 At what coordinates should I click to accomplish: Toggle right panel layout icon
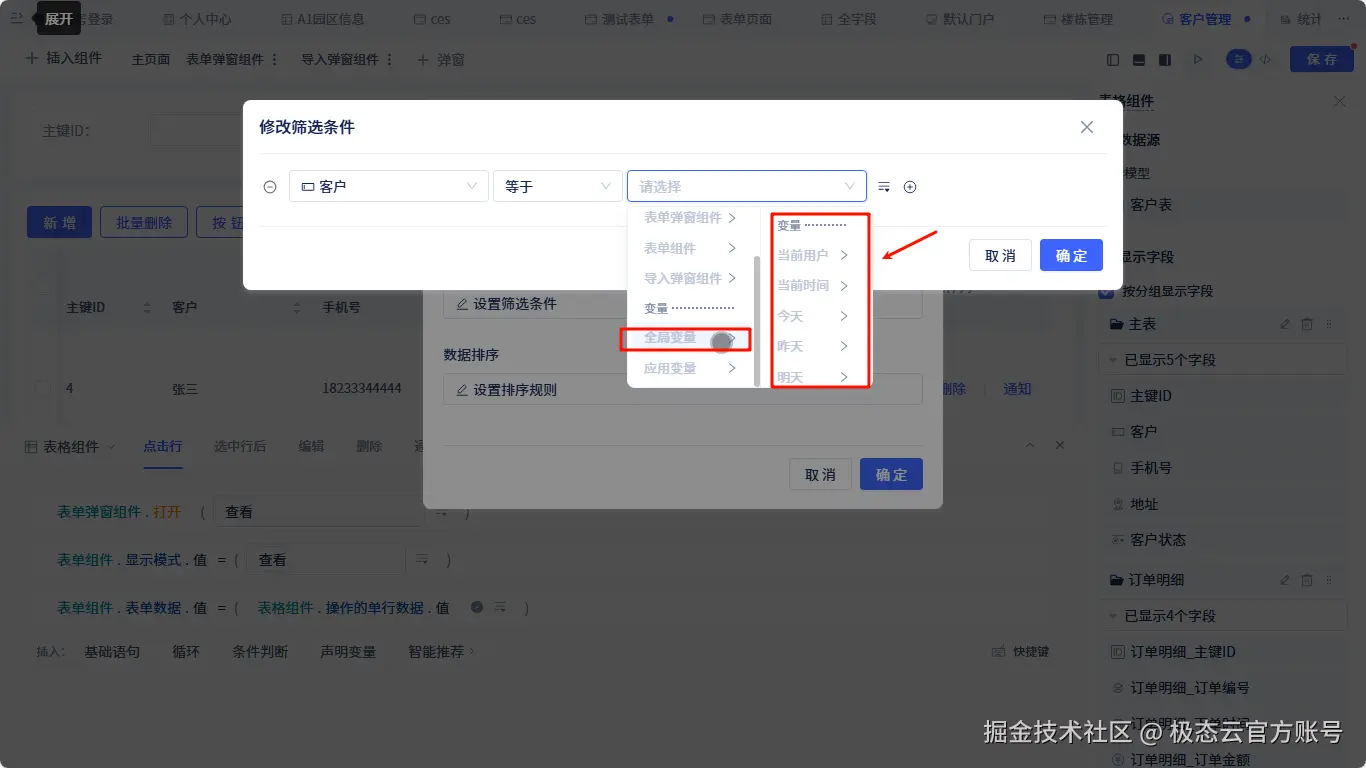point(1165,60)
